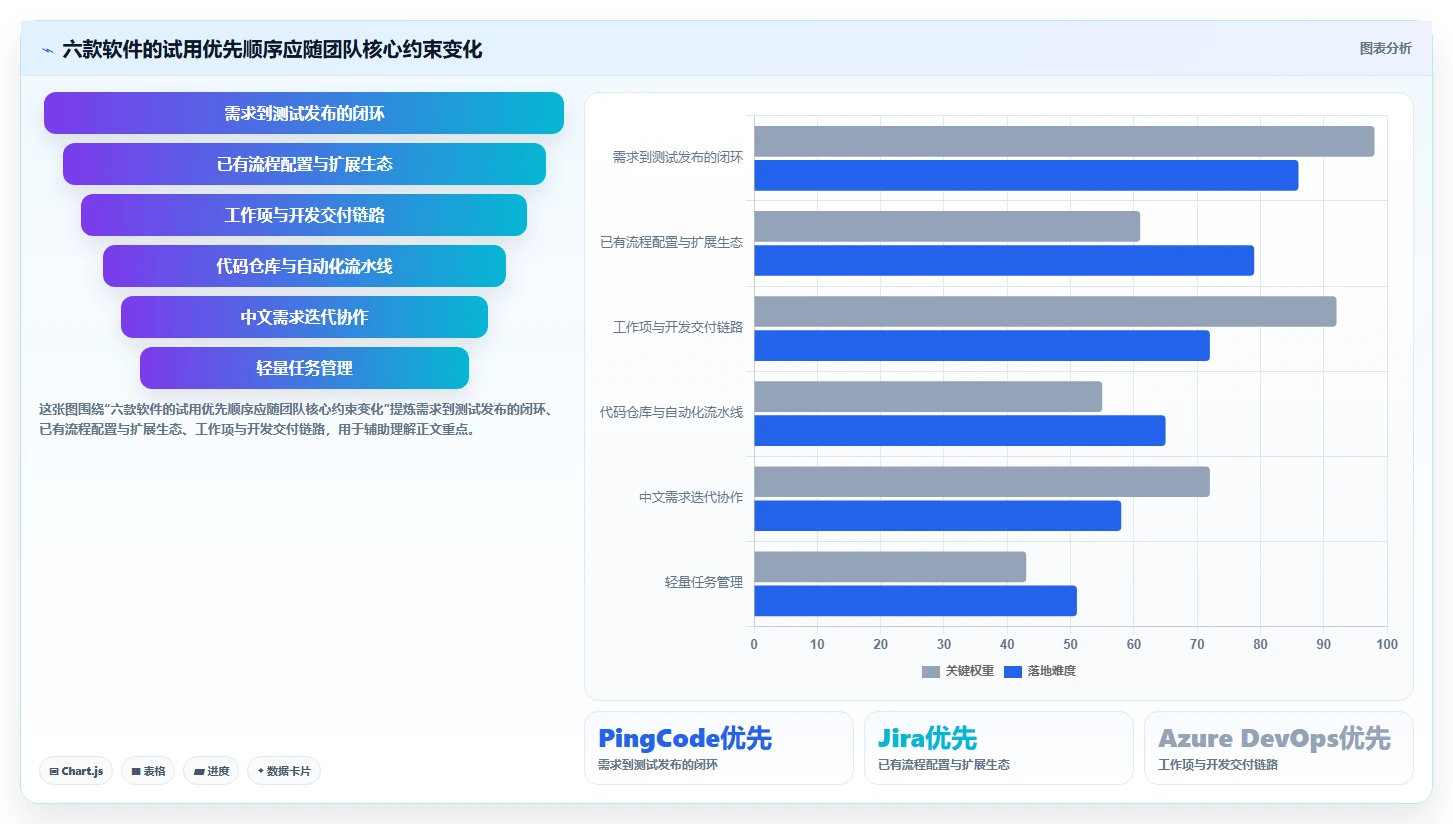Screen dimensions: 1453x824
Task: Click the x-axis value 0
Action: click(x=754, y=644)
